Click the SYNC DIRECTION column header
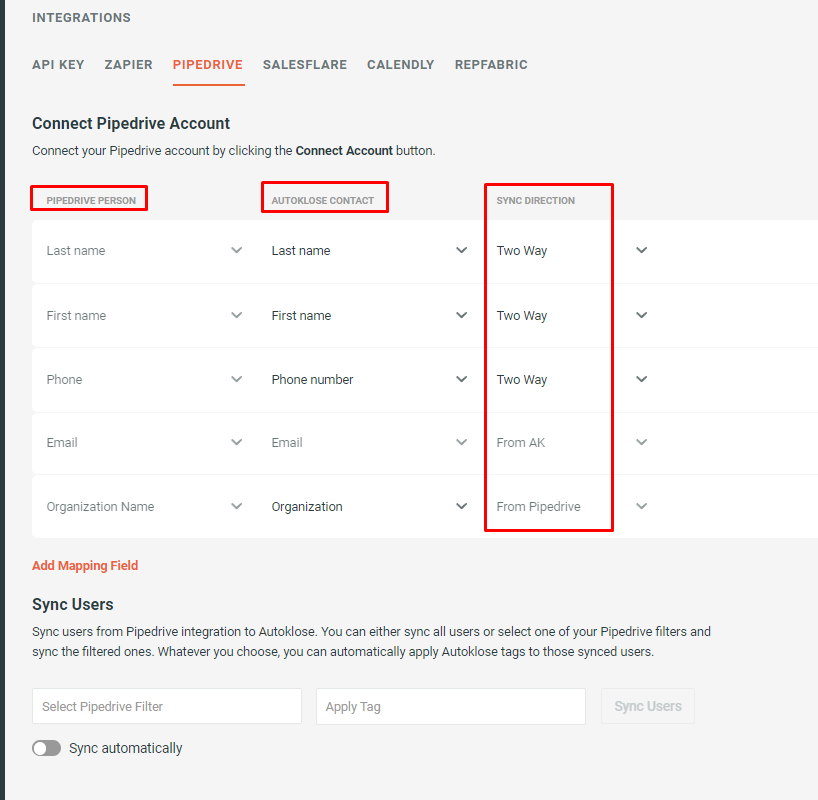This screenshot has height=800, width=818. coord(535,200)
